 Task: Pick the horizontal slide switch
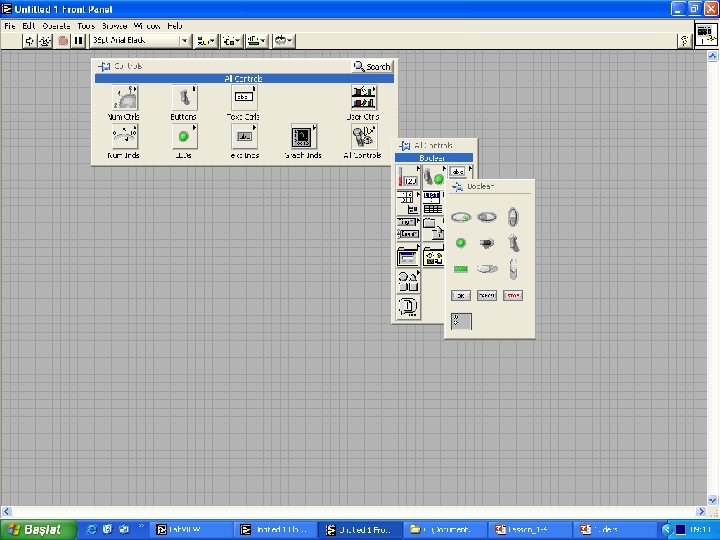click(x=487, y=269)
